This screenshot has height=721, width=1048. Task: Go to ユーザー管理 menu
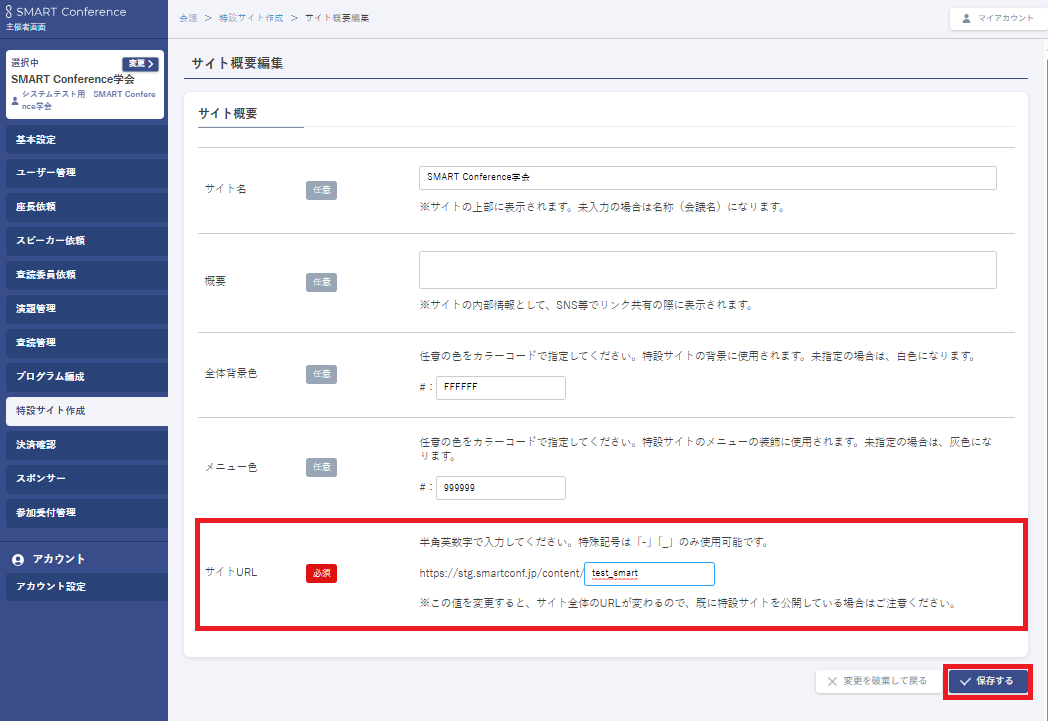pyautogui.click(x=84, y=173)
